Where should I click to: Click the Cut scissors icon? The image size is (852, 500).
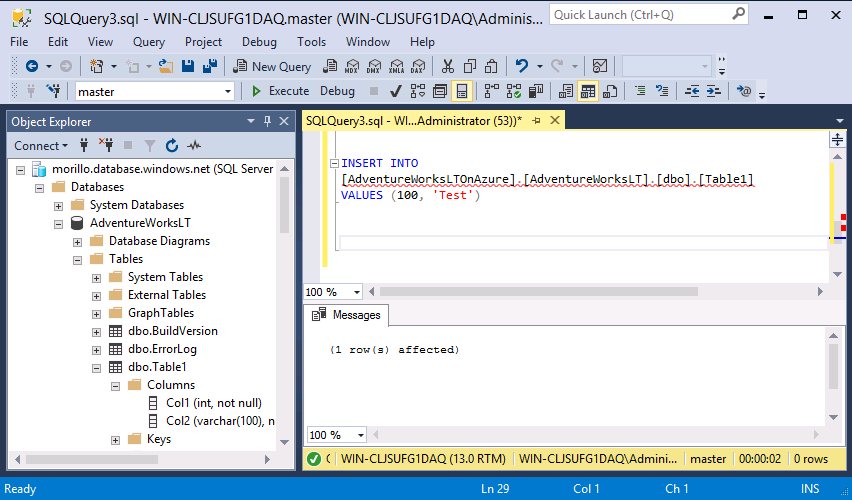pyautogui.click(x=448, y=66)
